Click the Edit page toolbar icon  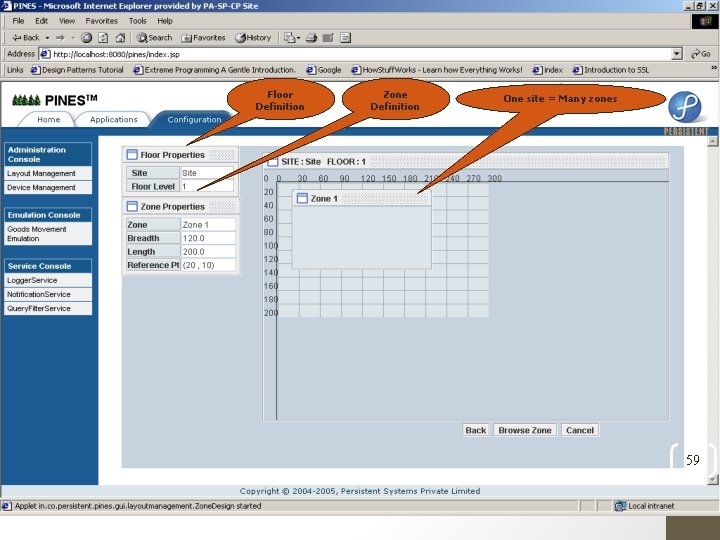pos(328,38)
